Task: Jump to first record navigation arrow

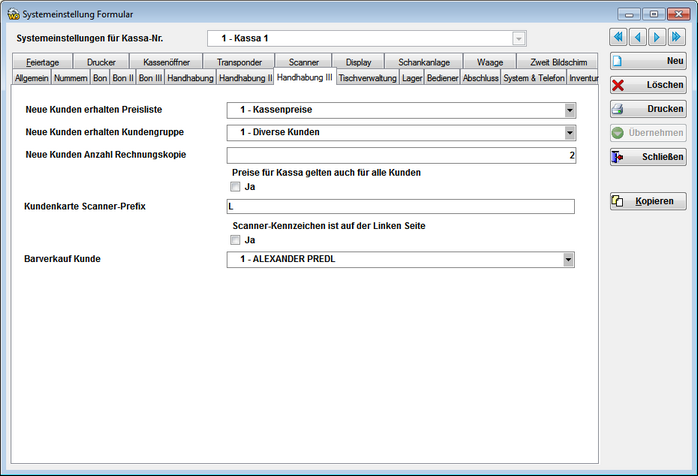Action: [x=618, y=37]
